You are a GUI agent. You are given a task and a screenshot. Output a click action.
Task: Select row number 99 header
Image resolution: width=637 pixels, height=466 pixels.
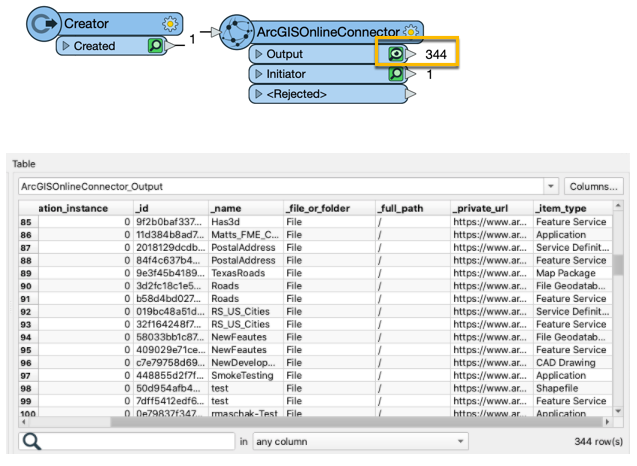point(26,401)
